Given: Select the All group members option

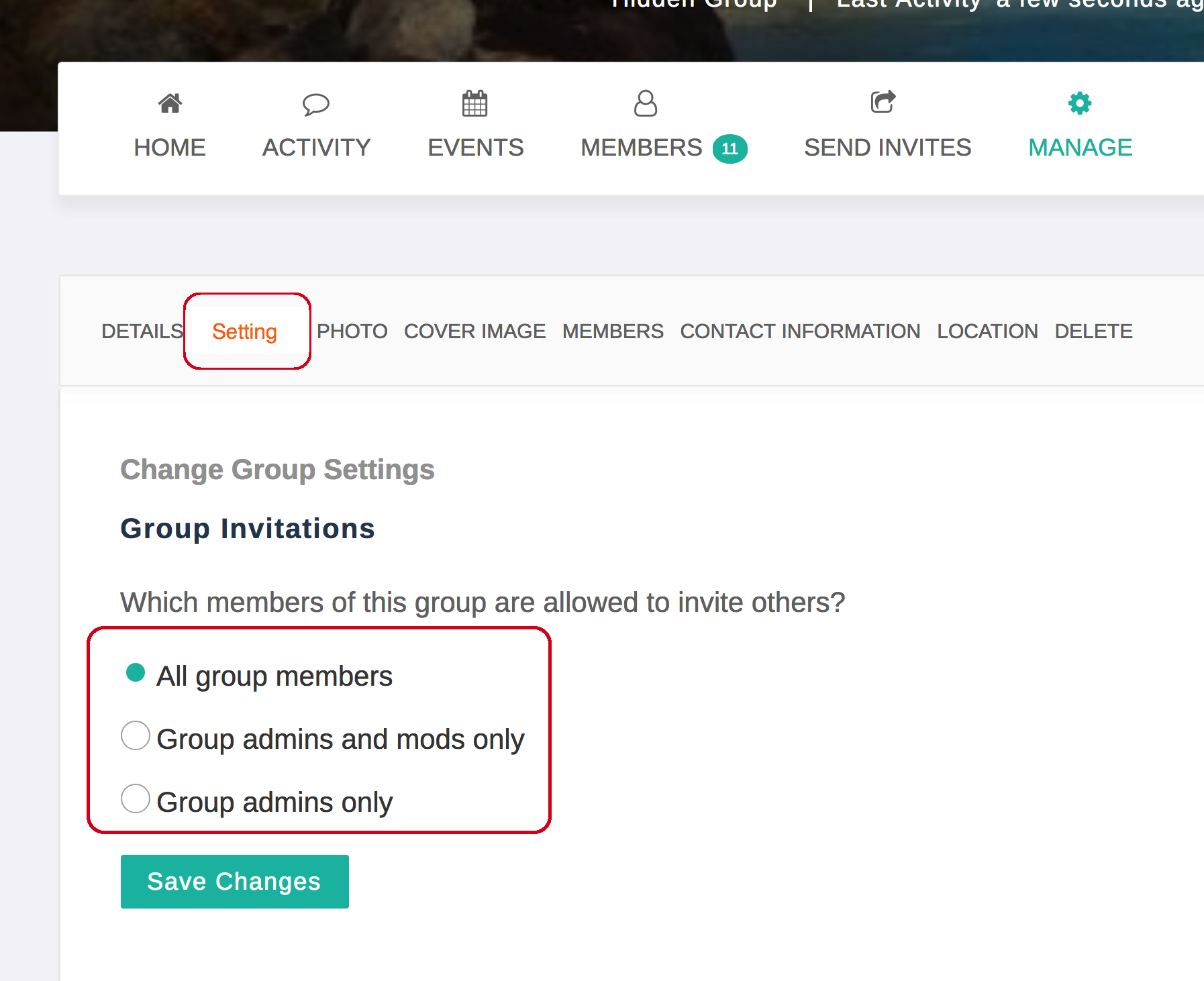Looking at the screenshot, I should [136, 673].
